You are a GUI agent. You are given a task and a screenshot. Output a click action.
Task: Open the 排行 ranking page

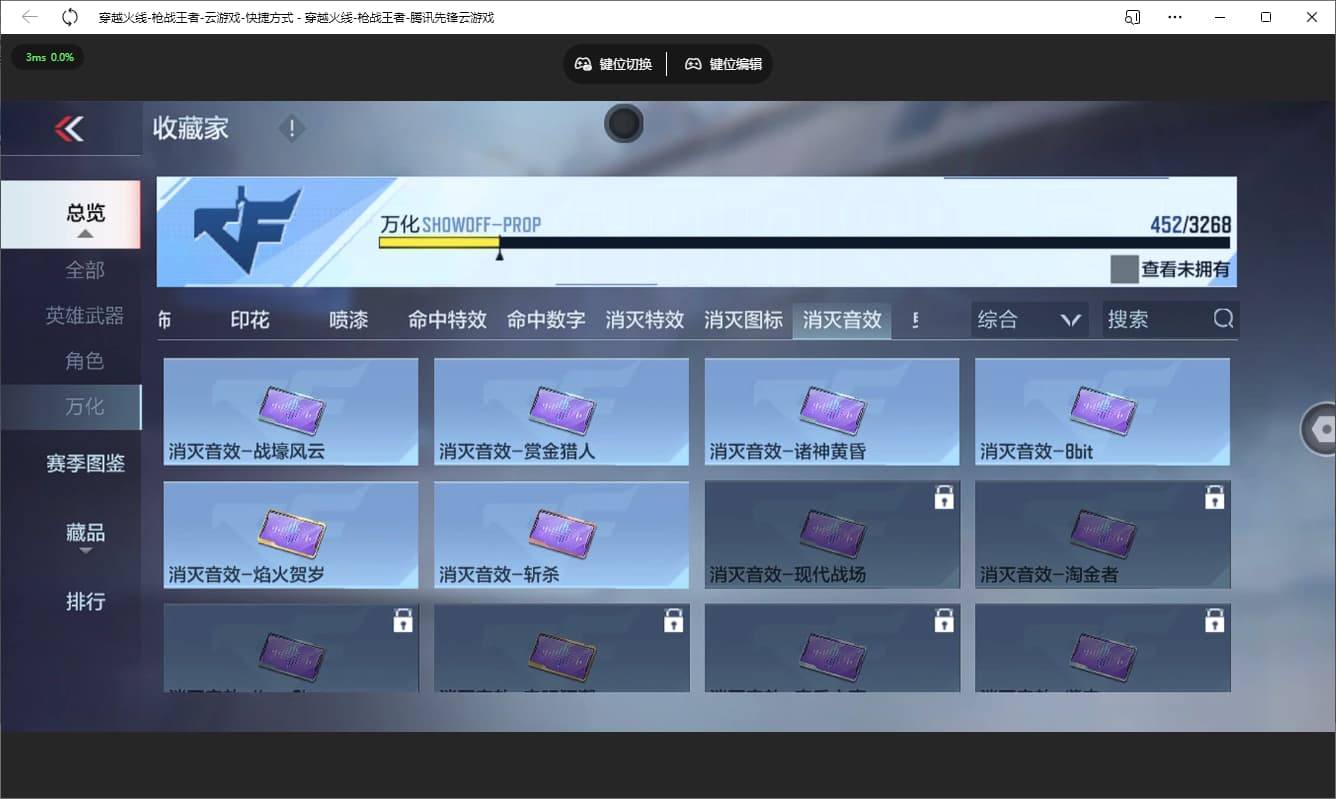point(86,601)
